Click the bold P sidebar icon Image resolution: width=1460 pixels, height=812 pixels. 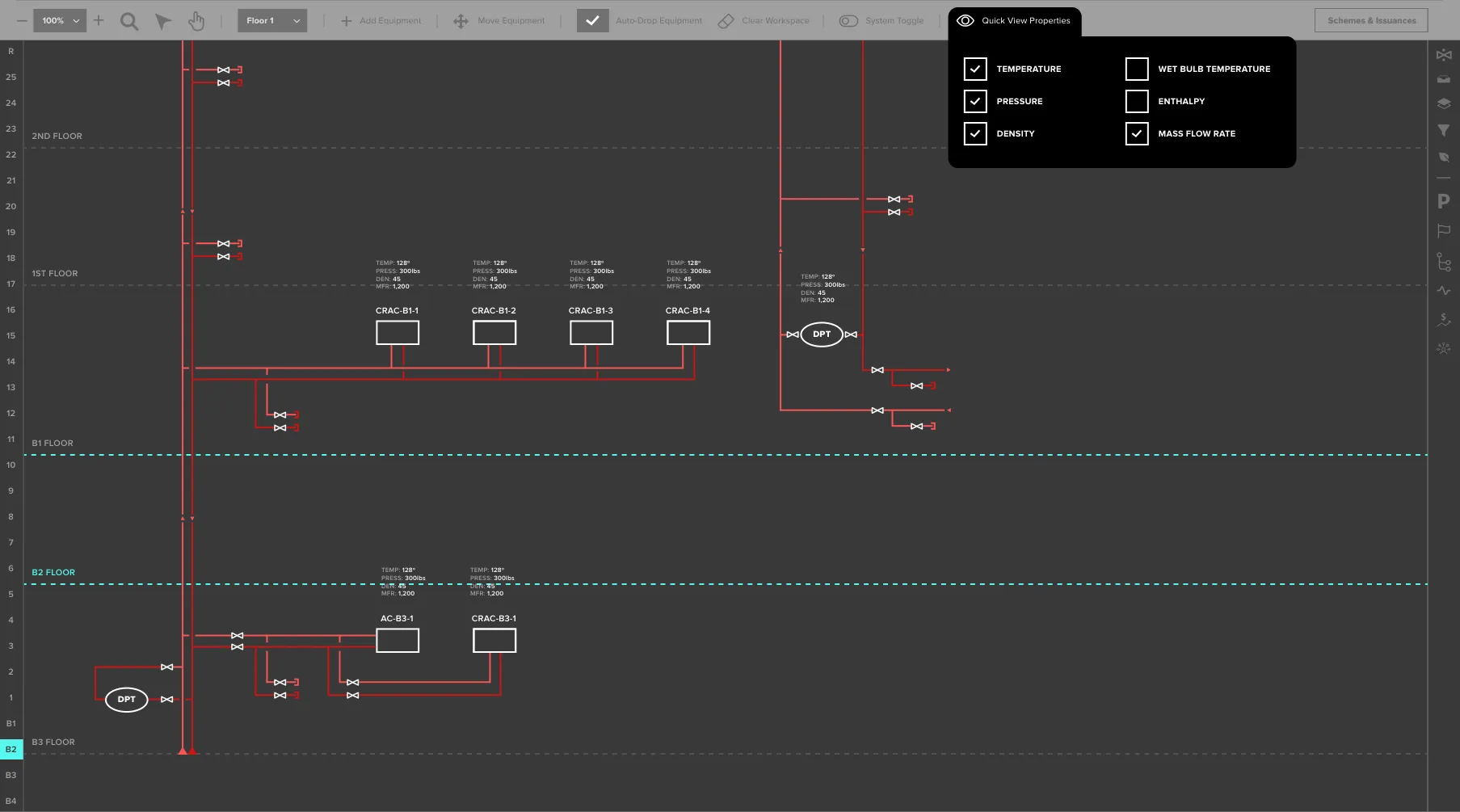click(1444, 201)
